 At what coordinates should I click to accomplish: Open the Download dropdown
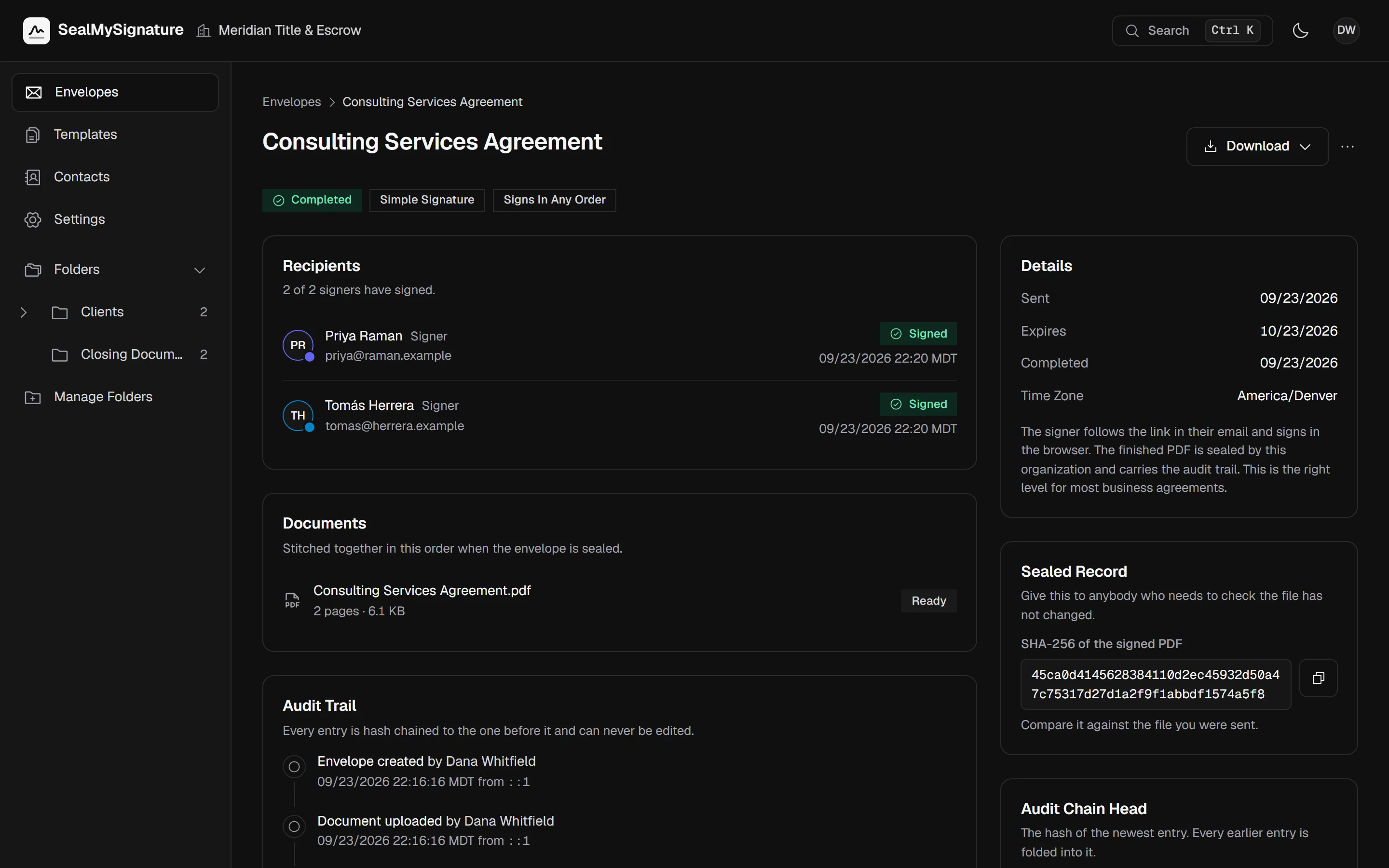point(1257,147)
